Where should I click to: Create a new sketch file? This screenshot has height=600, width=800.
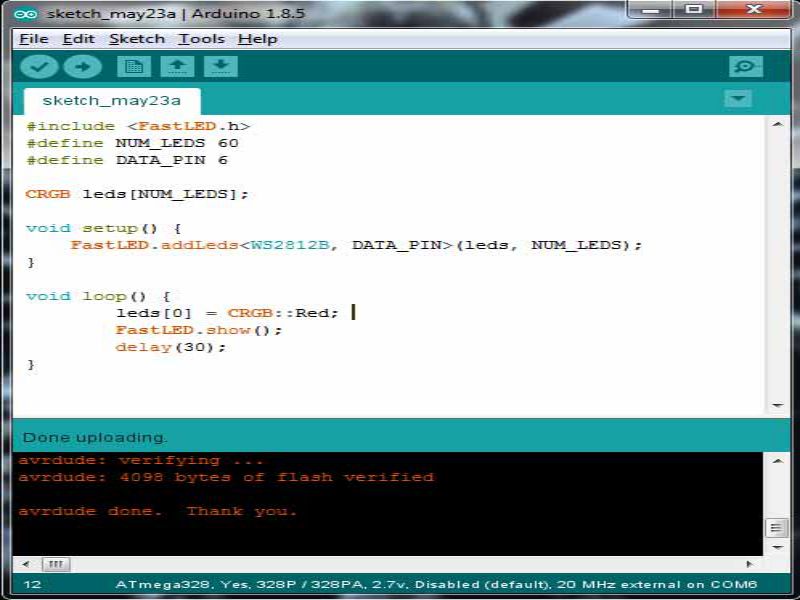134,67
